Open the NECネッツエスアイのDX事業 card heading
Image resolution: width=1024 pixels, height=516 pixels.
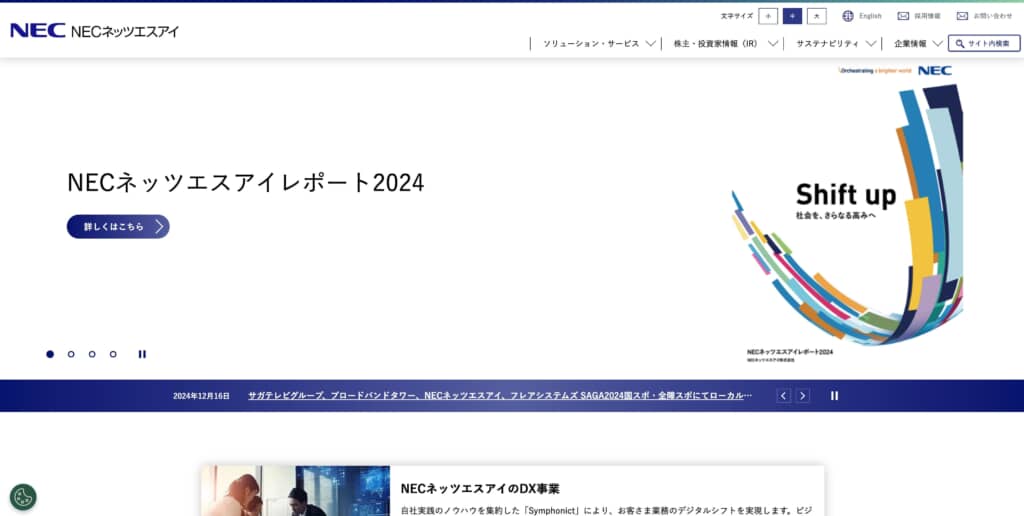coord(480,489)
